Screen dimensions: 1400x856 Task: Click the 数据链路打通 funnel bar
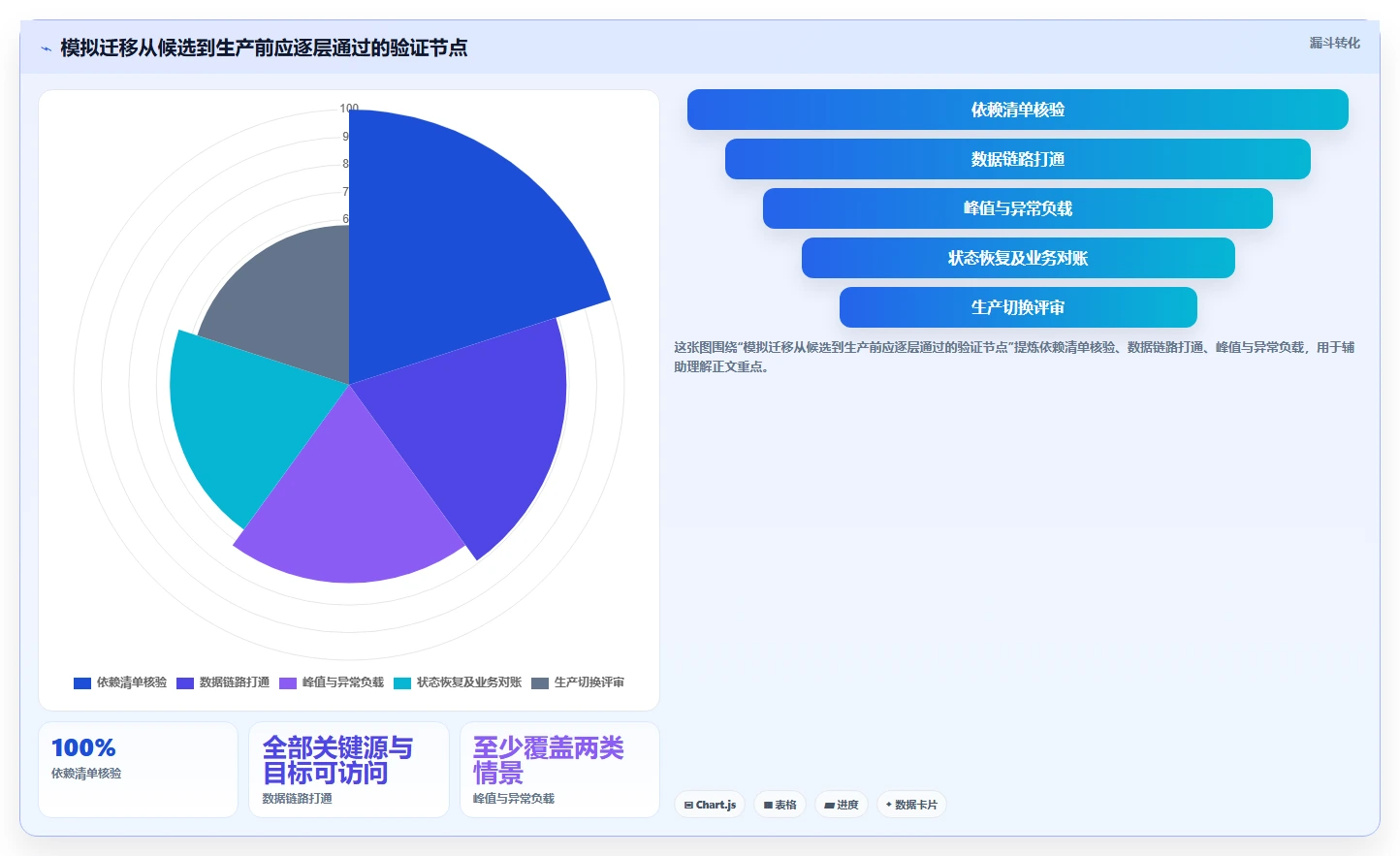pos(1018,159)
